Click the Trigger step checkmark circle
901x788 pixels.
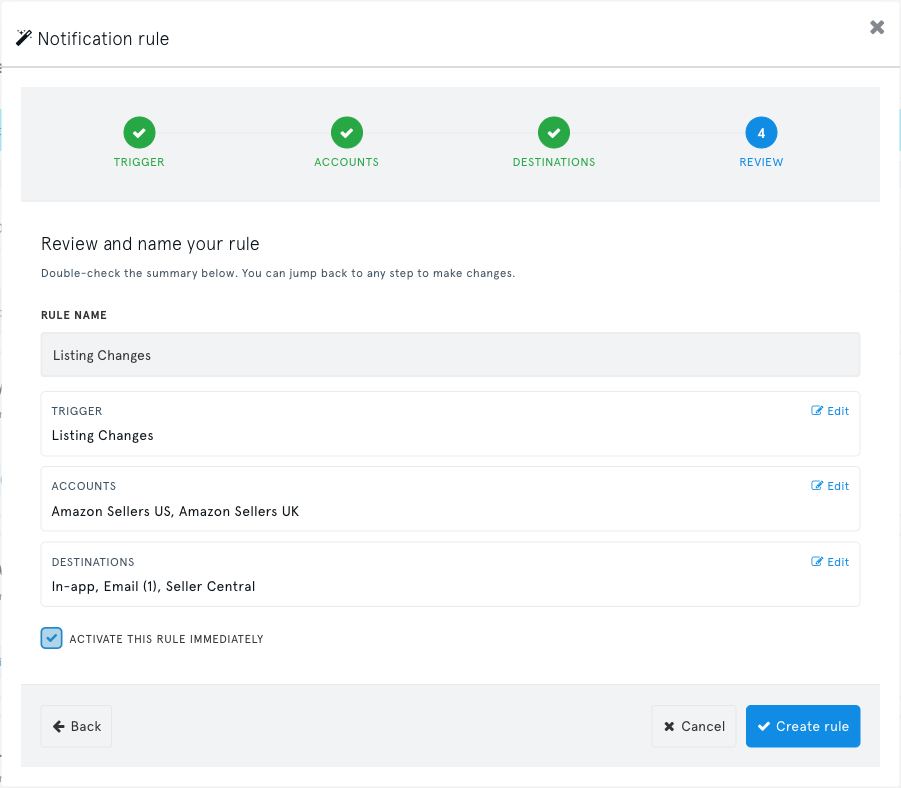tap(139, 133)
